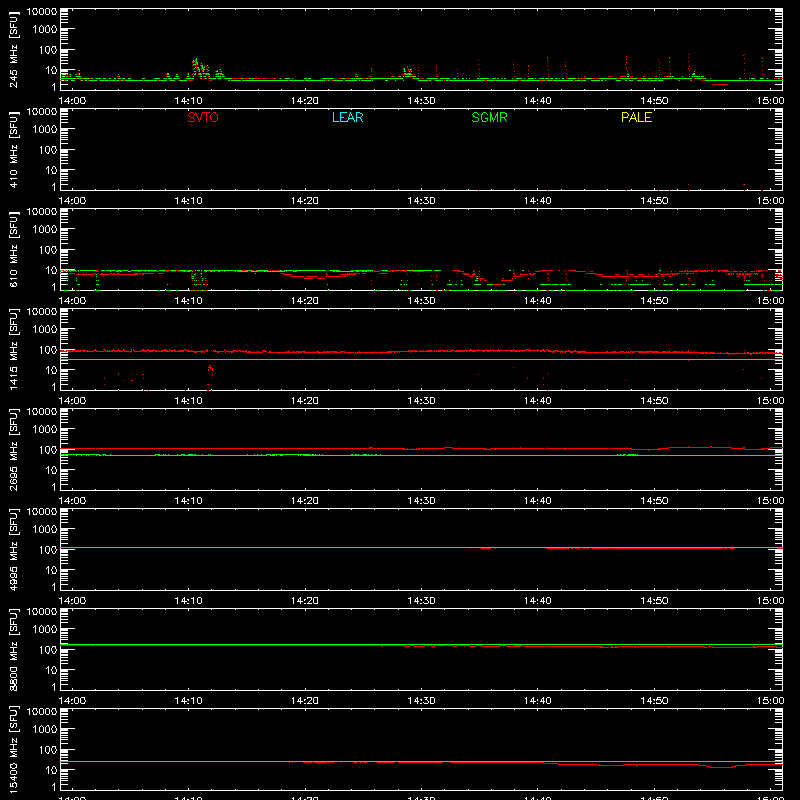Select the 8800 MHz [SFU] axis title
The height and width of the screenshot is (800, 800).
pos(14,649)
